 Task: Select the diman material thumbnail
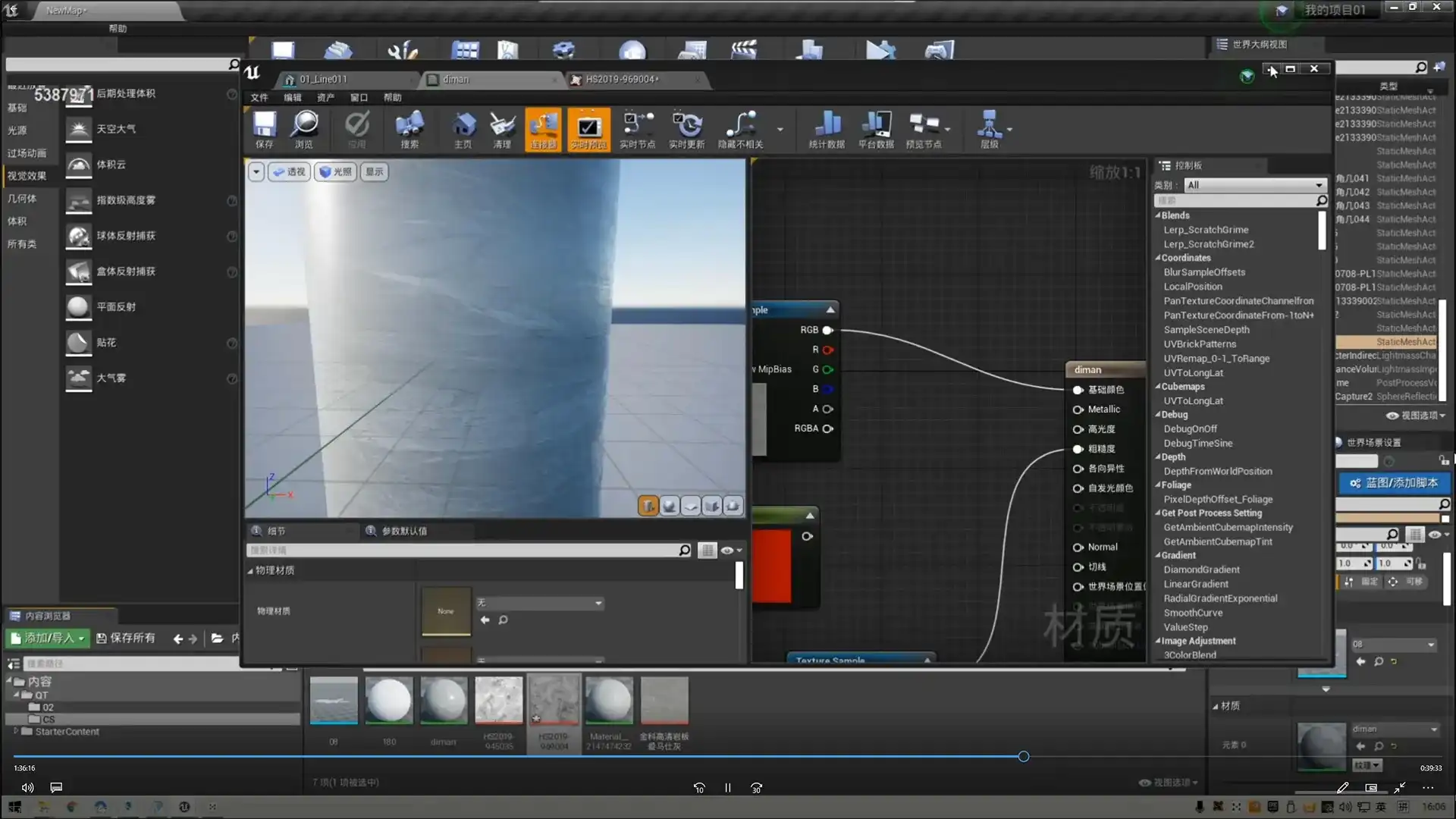tap(444, 700)
